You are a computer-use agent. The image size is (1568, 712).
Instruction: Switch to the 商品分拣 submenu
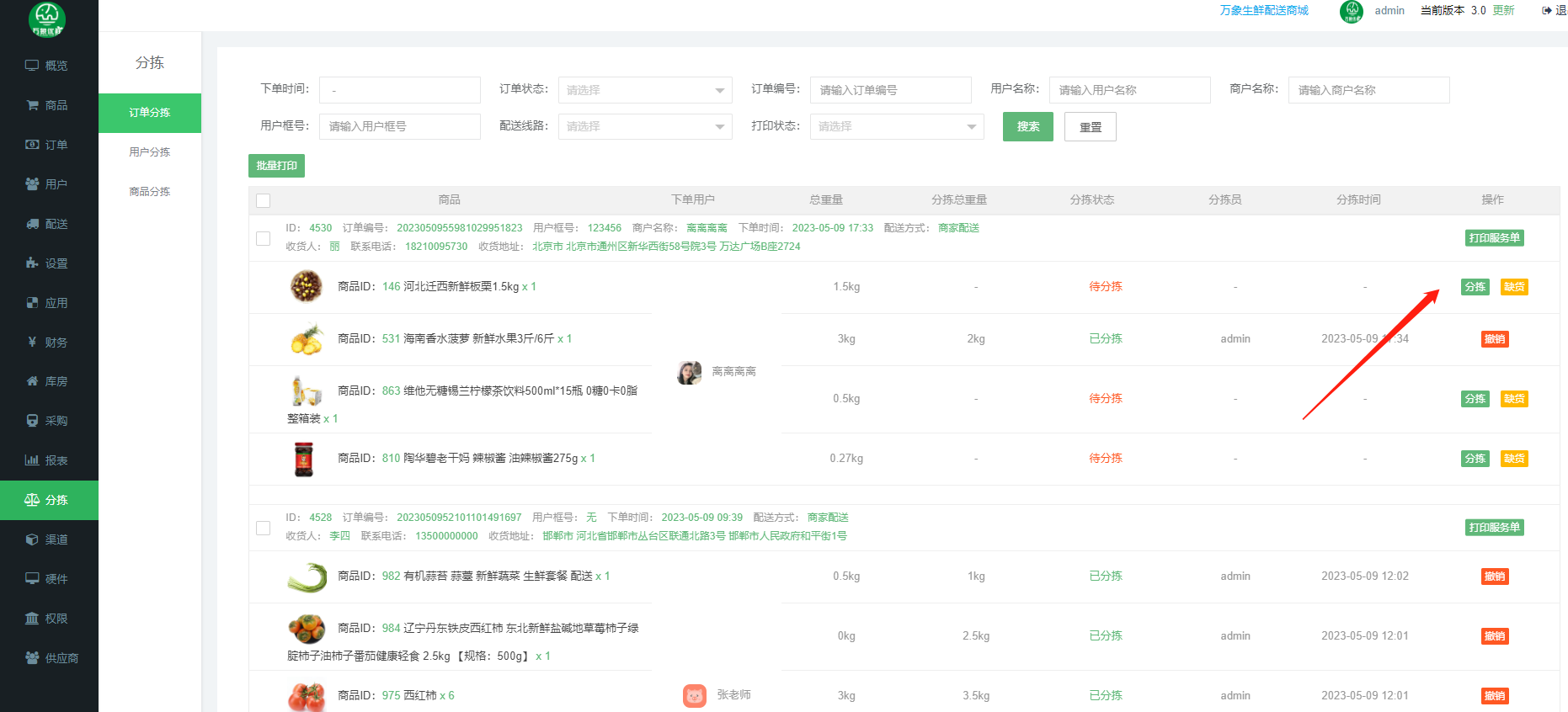[x=150, y=192]
